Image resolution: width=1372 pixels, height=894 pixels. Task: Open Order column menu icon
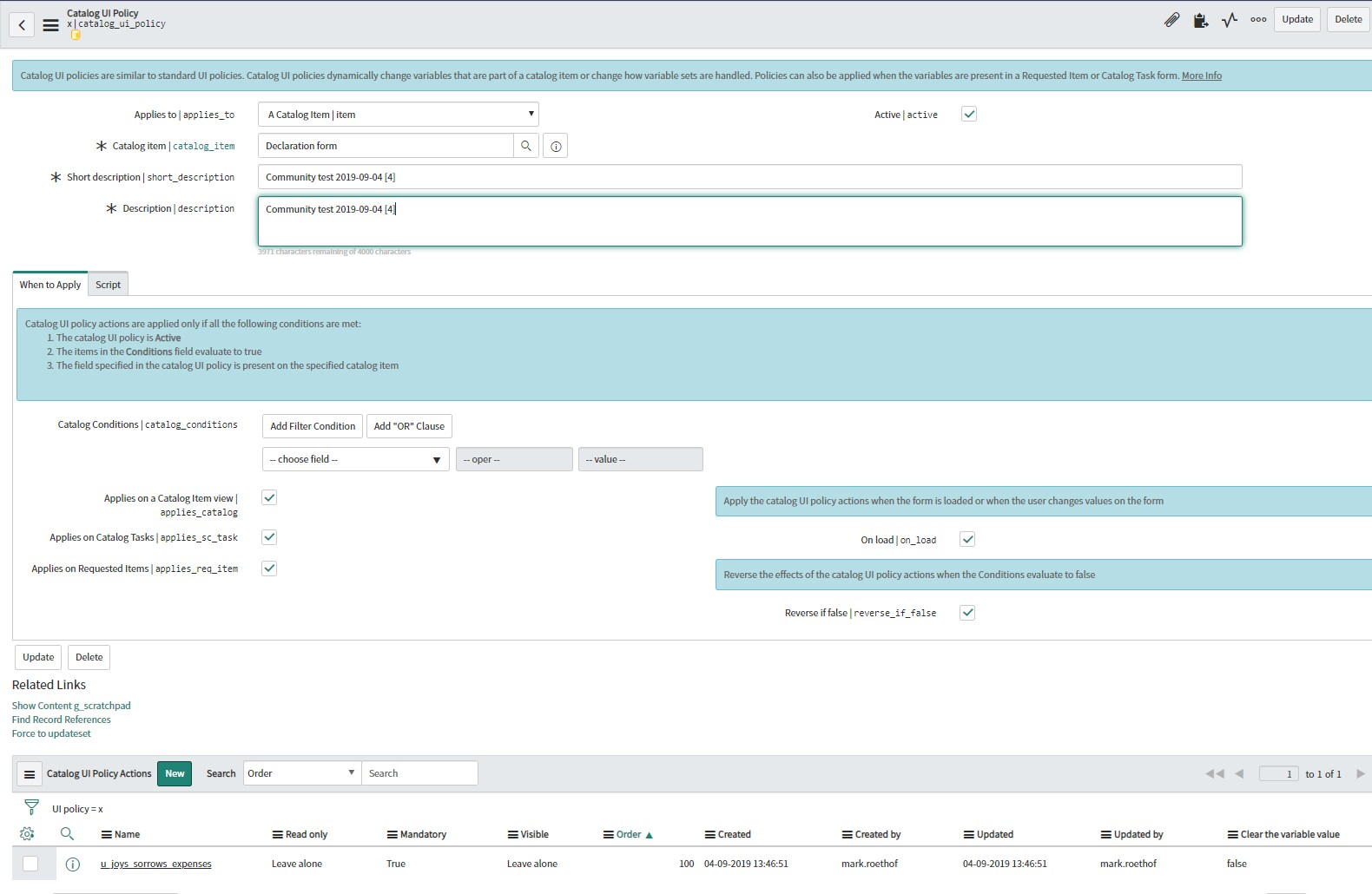609,835
